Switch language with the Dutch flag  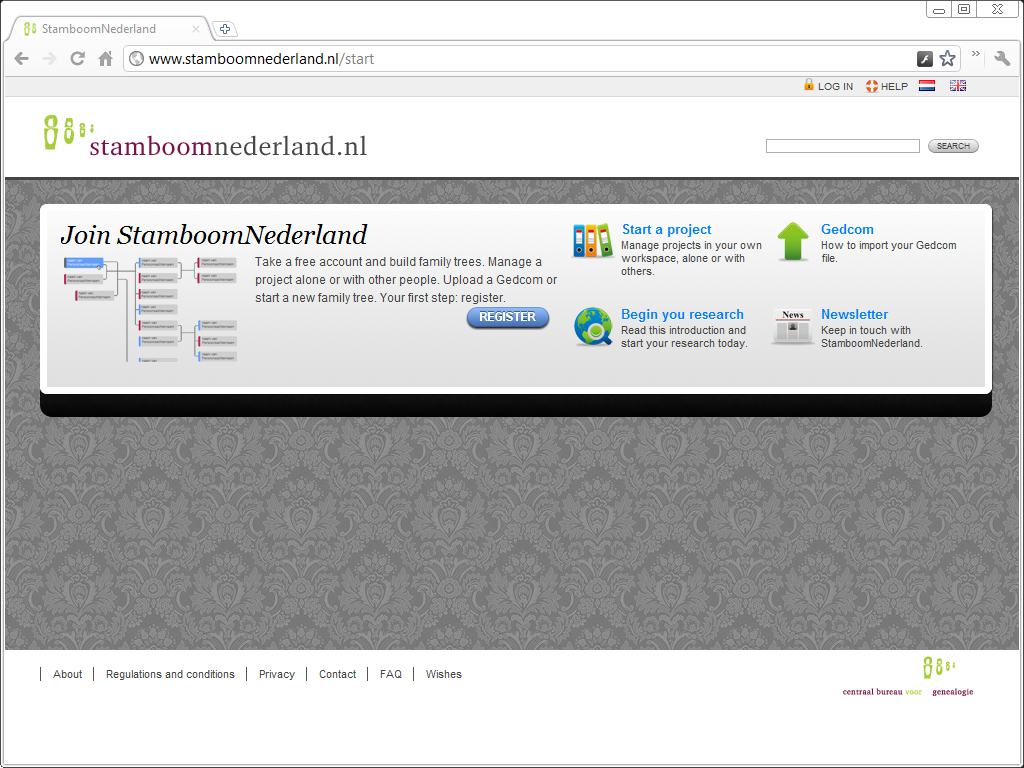(927, 86)
